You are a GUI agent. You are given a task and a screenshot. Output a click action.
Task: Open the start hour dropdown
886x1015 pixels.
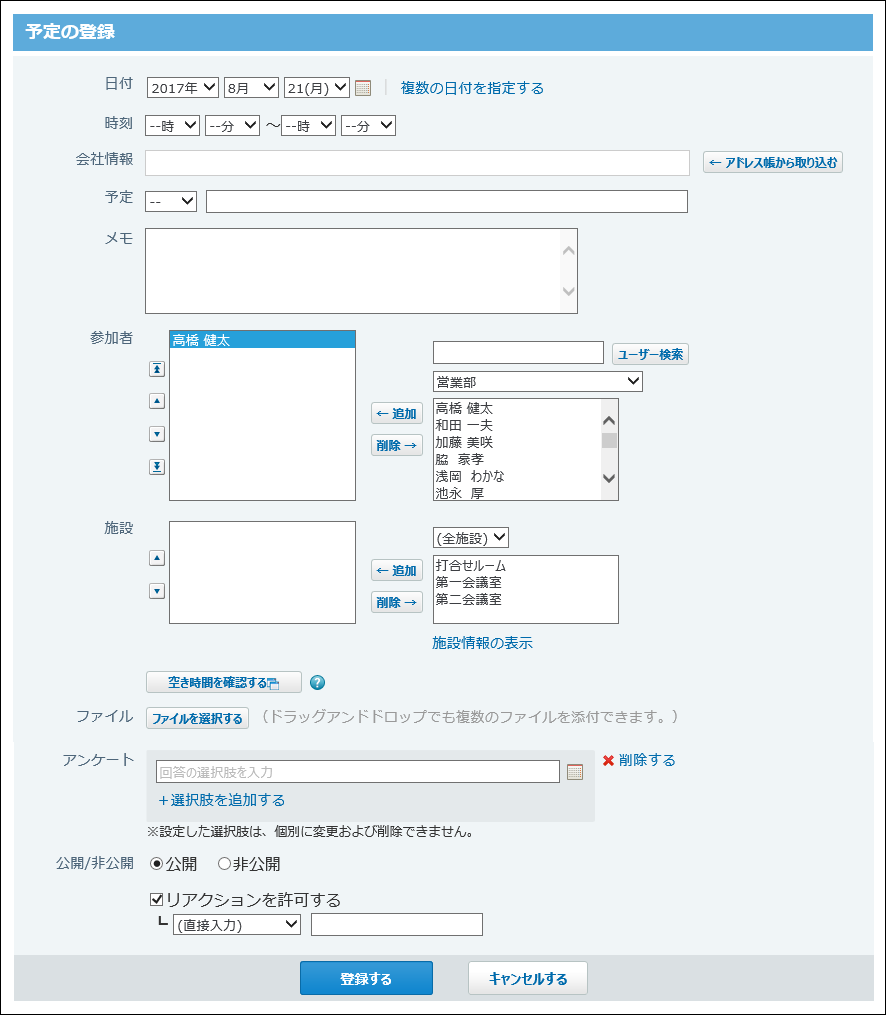(172, 126)
